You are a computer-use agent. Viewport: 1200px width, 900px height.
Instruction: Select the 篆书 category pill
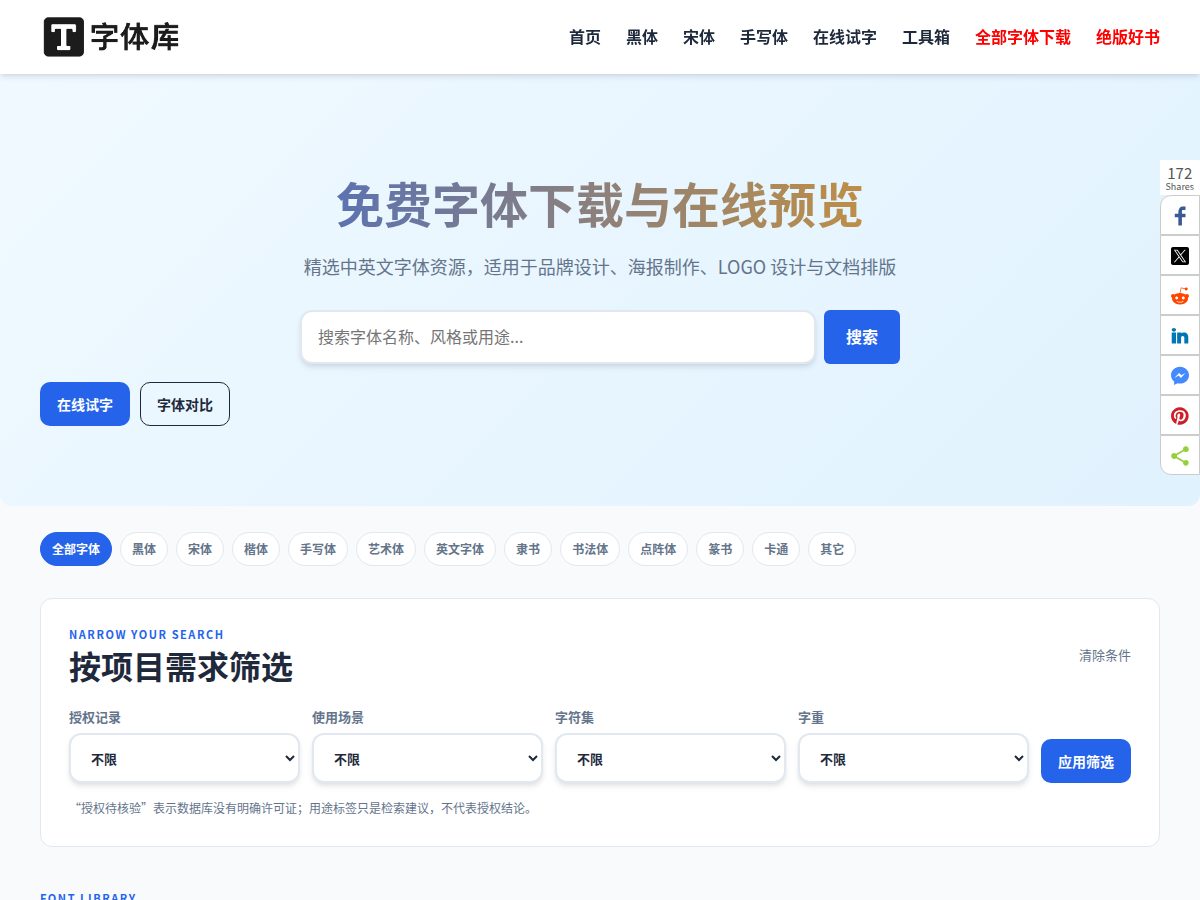pos(720,549)
